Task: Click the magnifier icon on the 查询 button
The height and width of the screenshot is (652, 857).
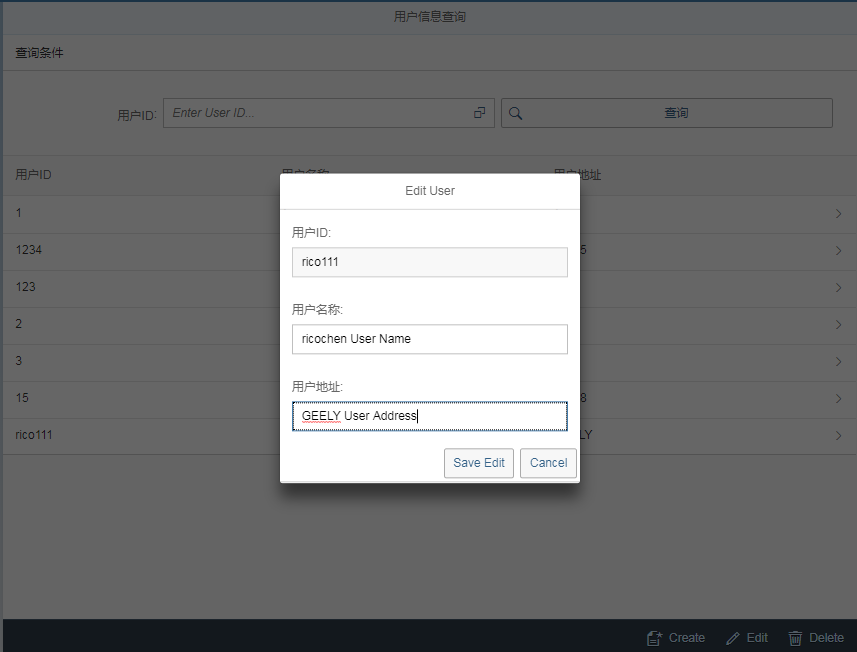Action: (515, 113)
